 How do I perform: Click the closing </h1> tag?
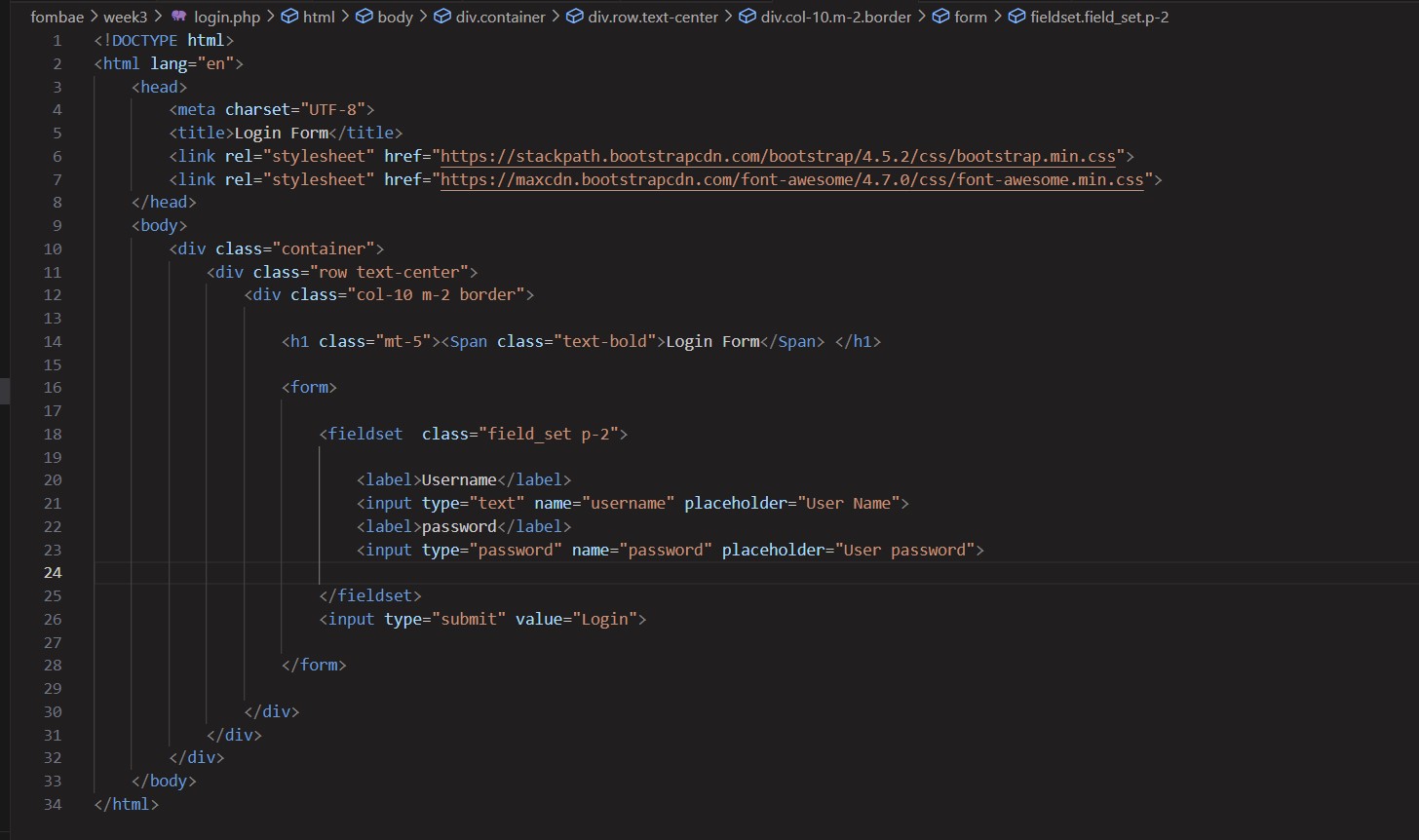click(858, 341)
